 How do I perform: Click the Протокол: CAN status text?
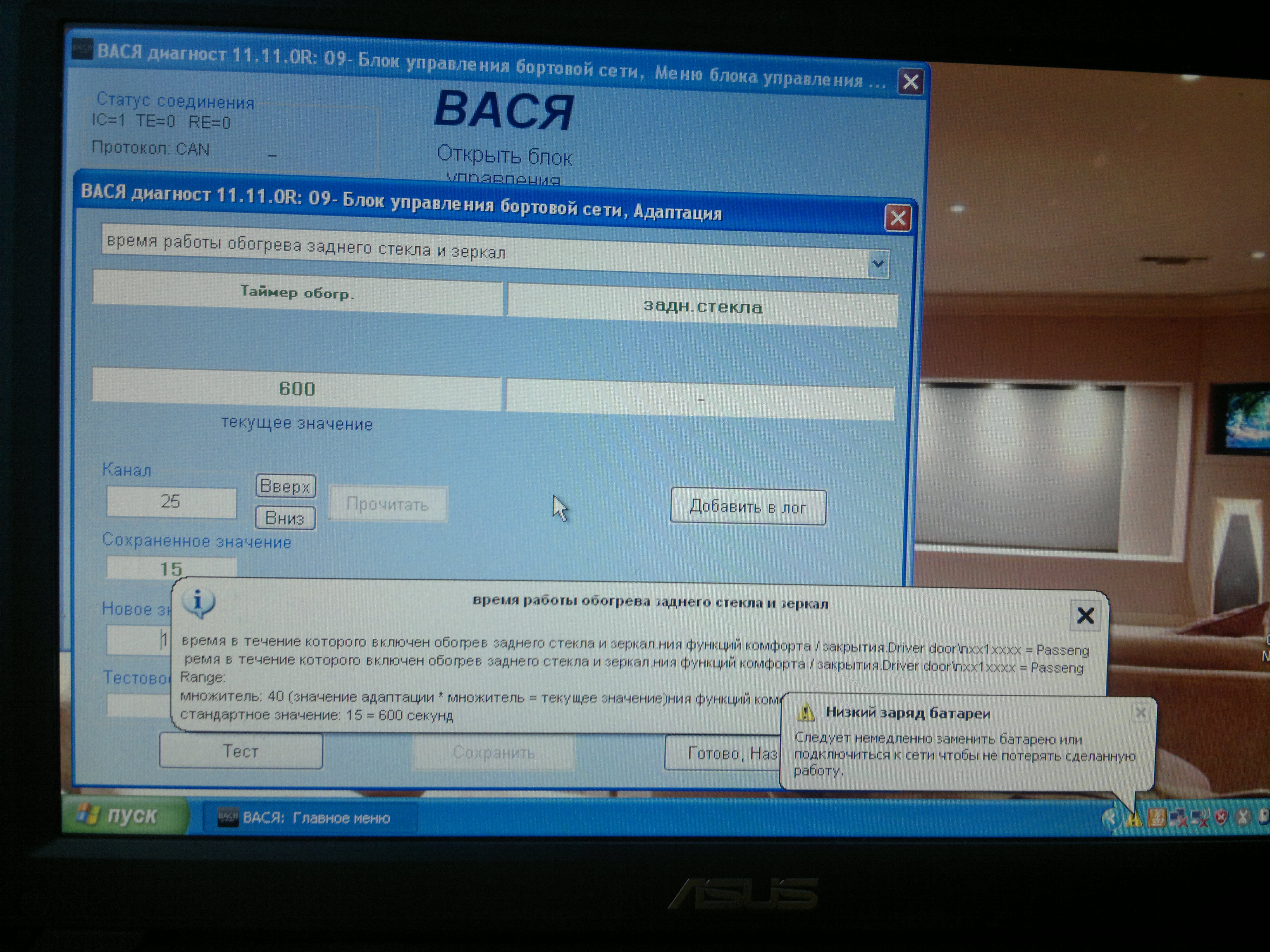point(150,149)
